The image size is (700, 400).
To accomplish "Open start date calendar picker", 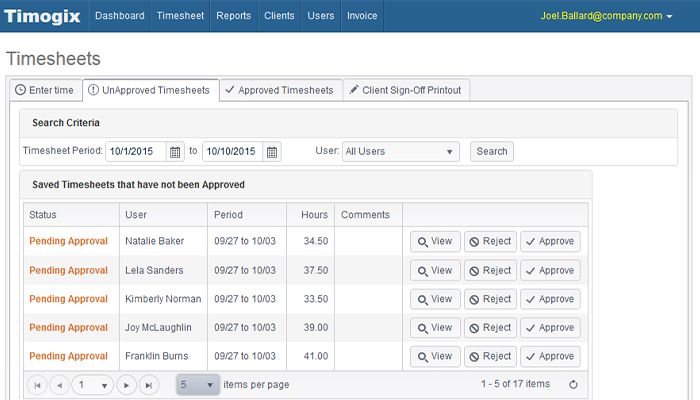I will tap(175, 152).
